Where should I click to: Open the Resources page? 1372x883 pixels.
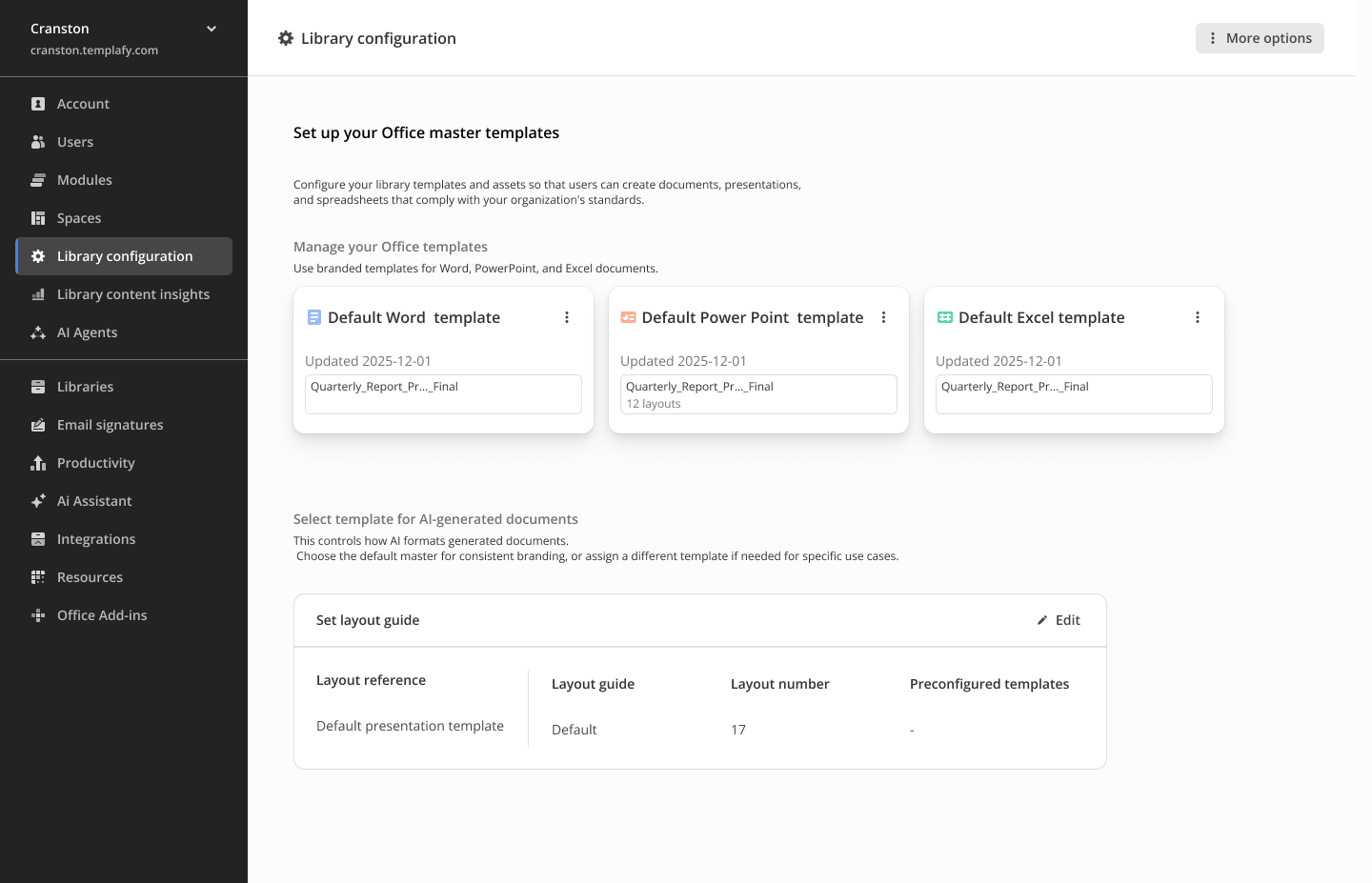click(x=124, y=577)
